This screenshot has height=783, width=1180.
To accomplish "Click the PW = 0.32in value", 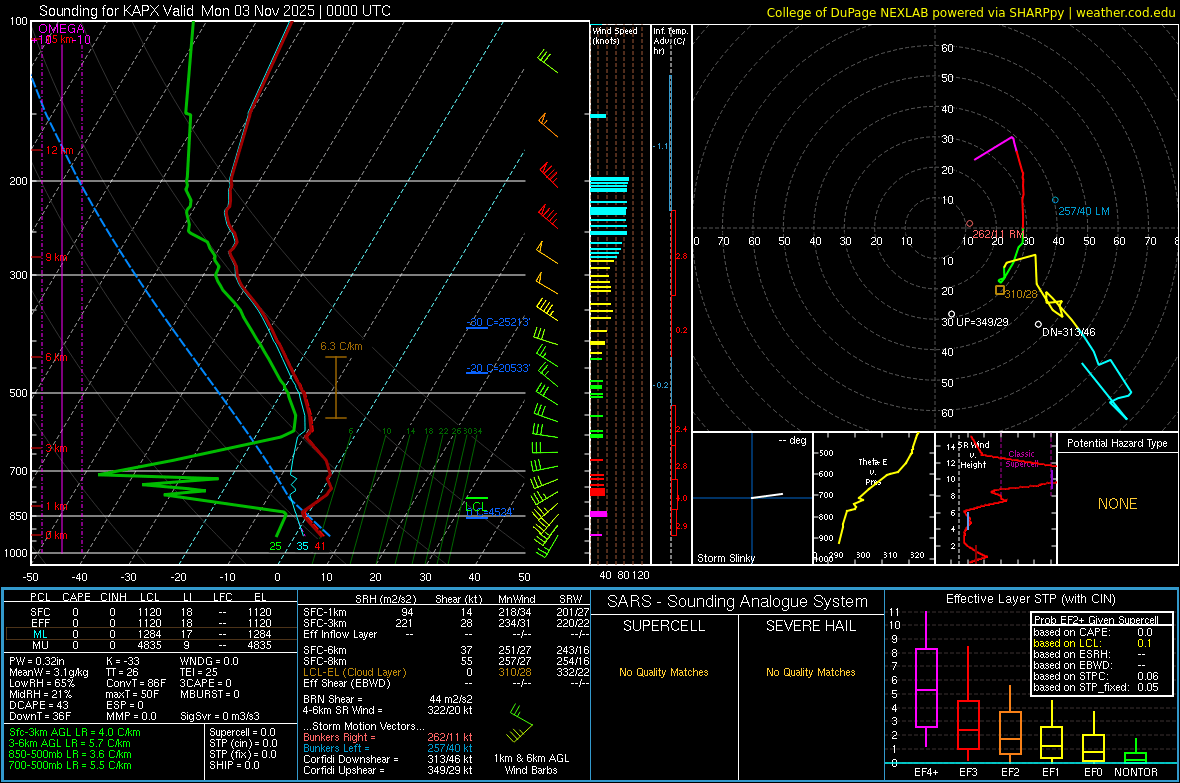I will [x=37, y=661].
